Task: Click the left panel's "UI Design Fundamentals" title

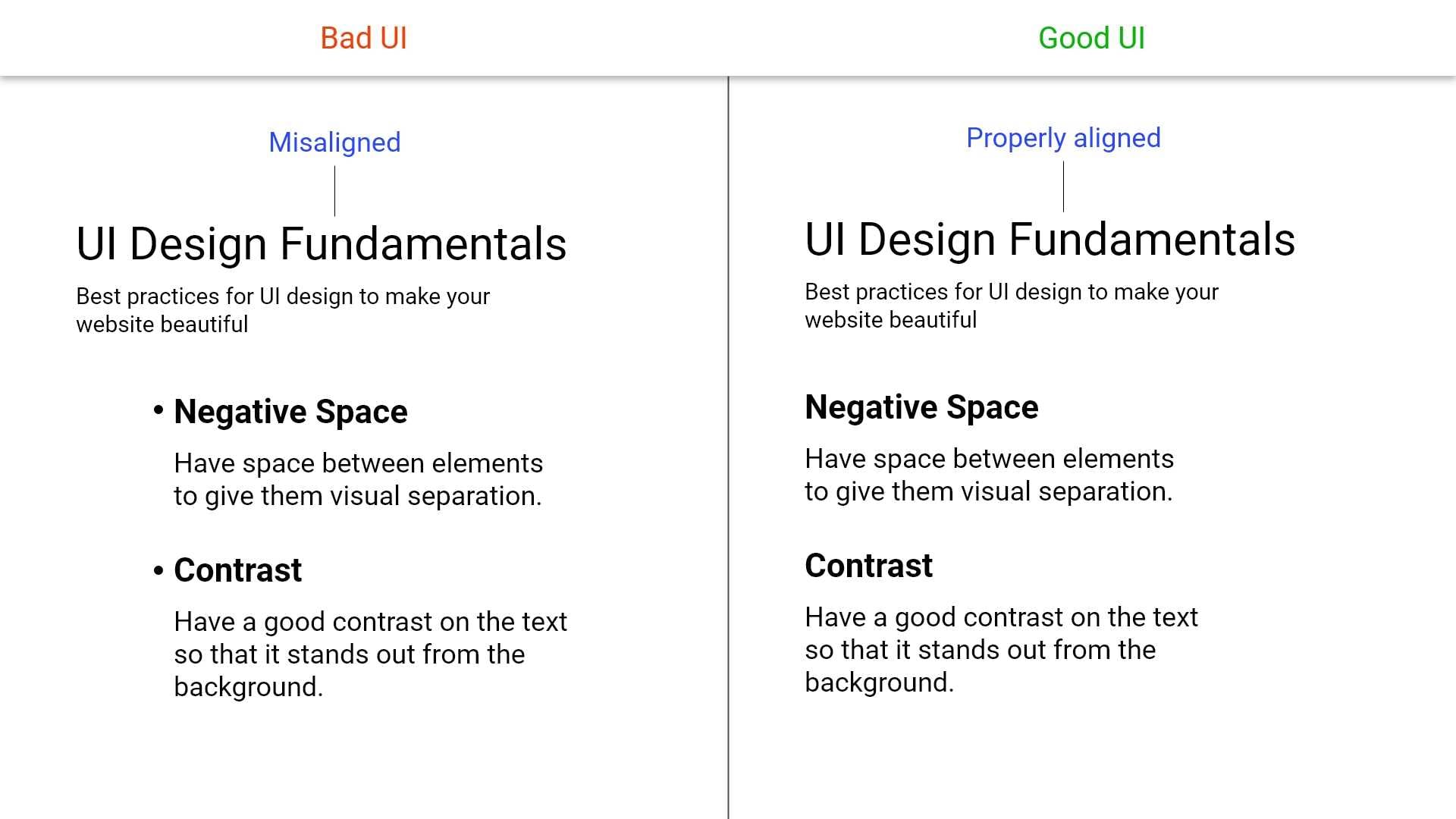Action: tap(322, 244)
